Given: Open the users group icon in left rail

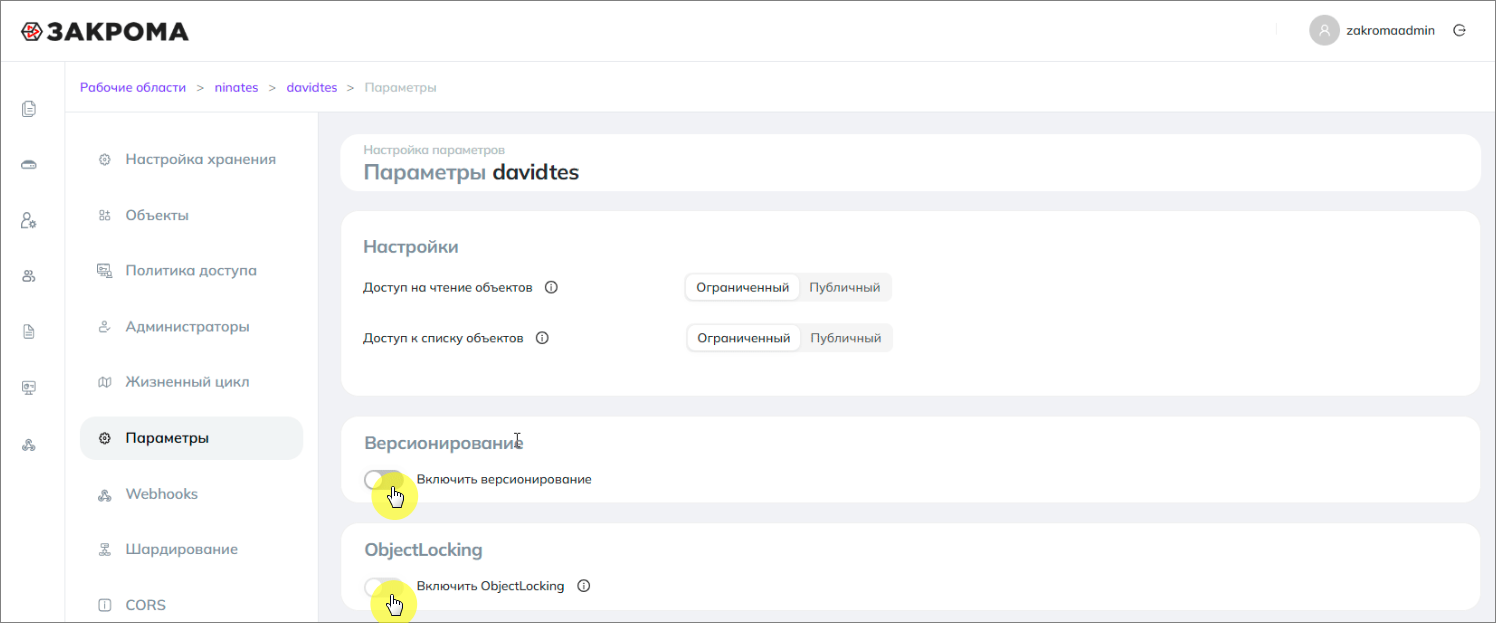Looking at the screenshot, I should click(29, 276).
